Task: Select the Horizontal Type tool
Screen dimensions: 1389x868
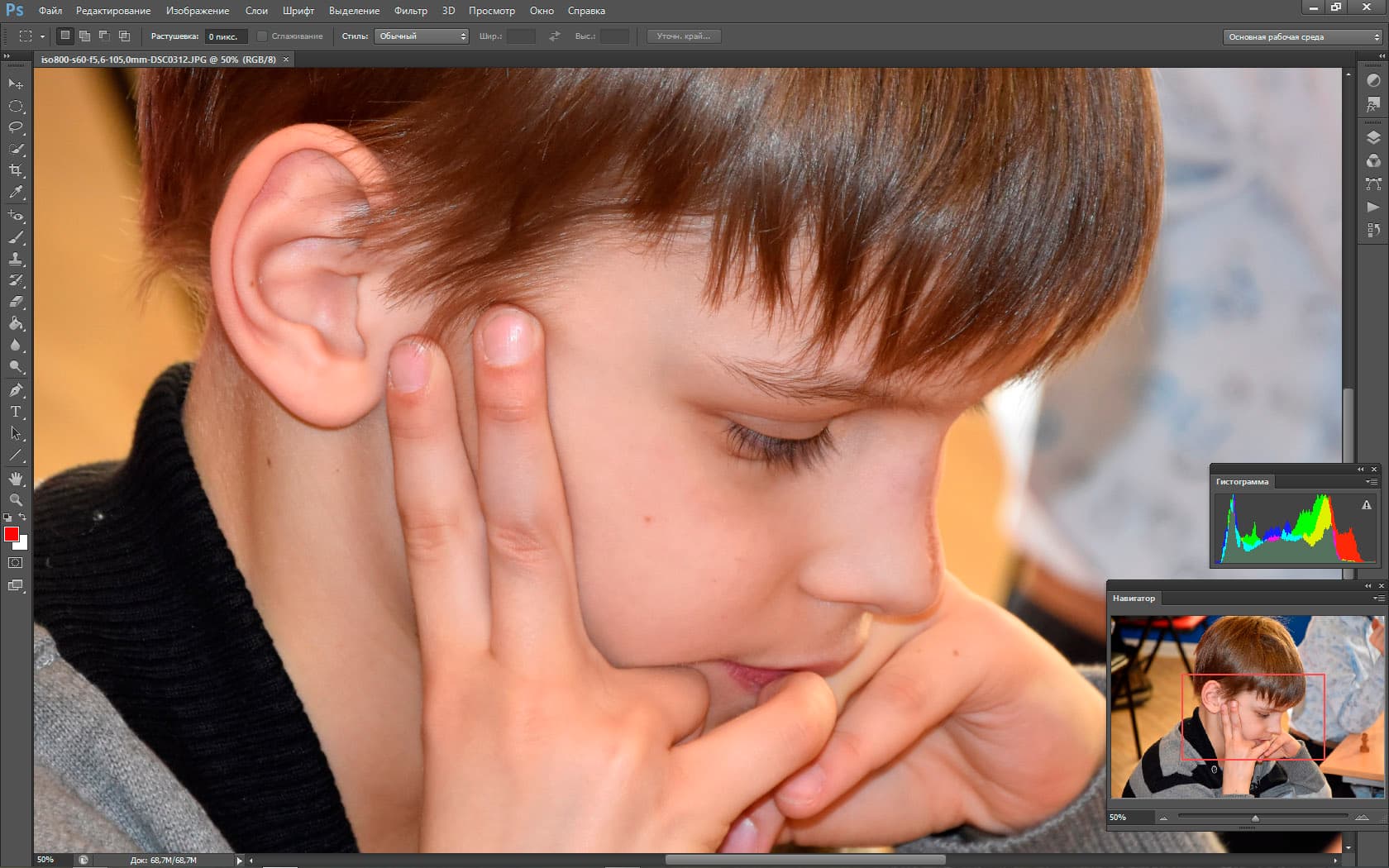Action: (x=16, y=411)
